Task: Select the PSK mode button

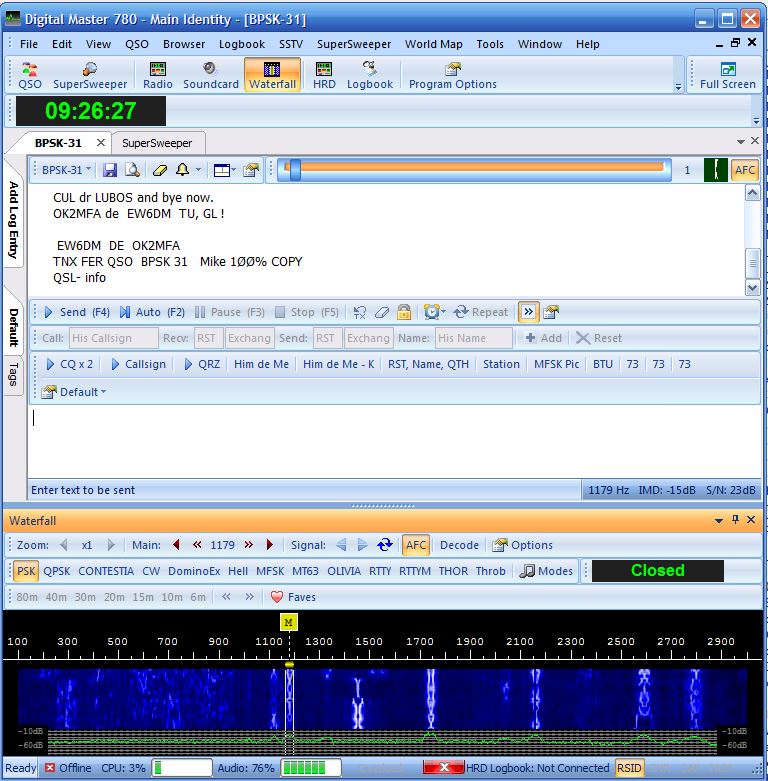Action: [26, 571]
